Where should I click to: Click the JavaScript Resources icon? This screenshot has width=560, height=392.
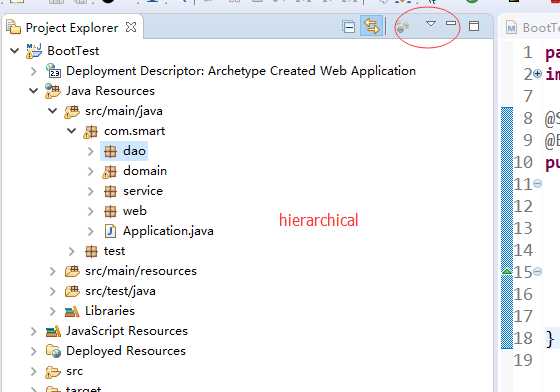pos(54,332)
